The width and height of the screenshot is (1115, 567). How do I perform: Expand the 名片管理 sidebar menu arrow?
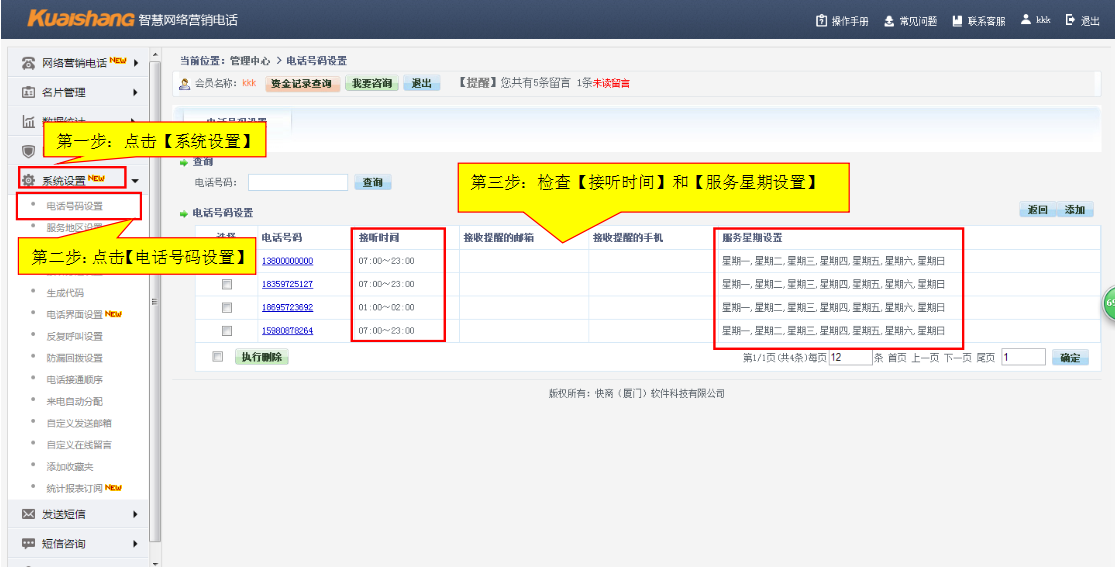(x=135, y=93)
